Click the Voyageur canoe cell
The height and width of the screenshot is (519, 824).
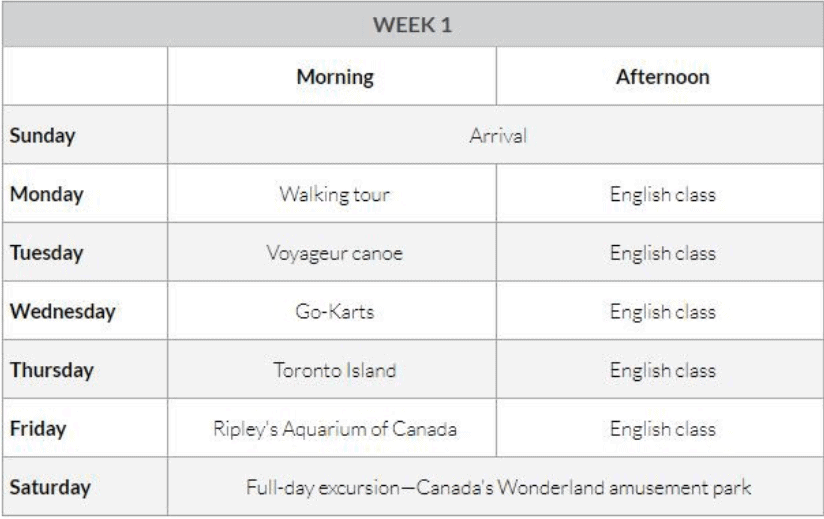pos(335,253)
